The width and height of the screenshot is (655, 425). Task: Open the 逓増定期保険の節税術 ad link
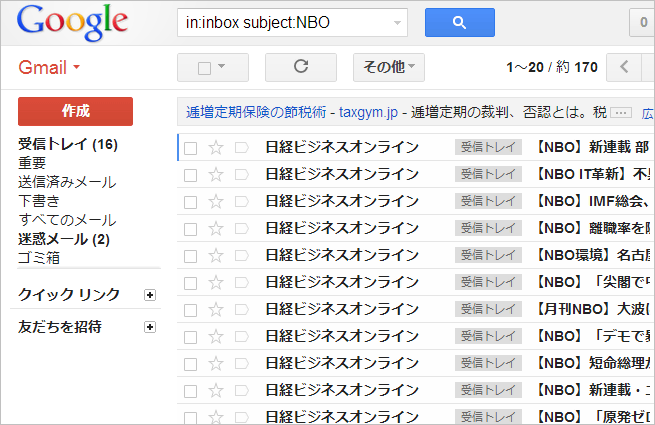(x=256, y=112)
